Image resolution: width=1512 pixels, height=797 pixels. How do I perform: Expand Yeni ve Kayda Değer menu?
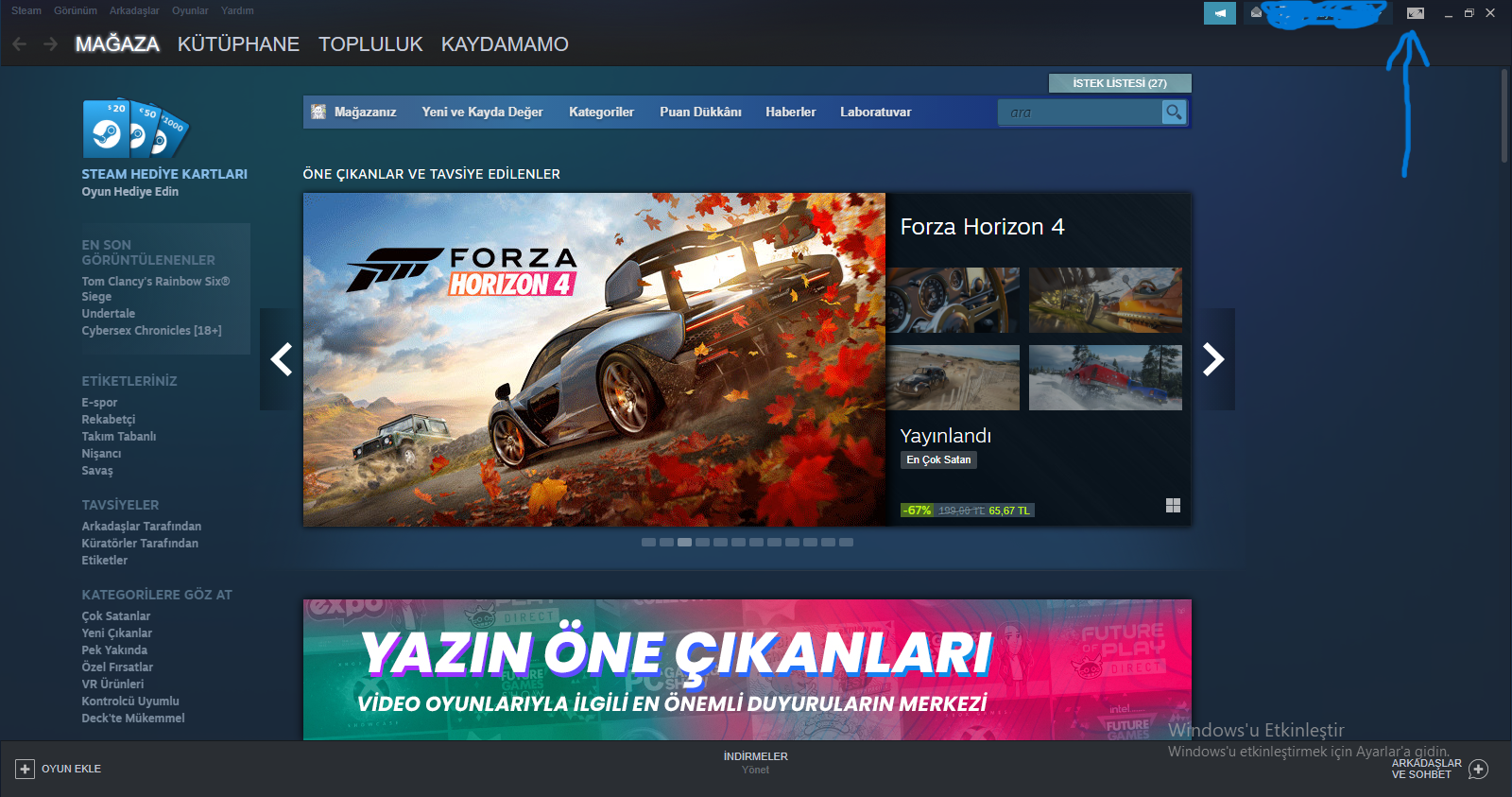[x=482, y=112]
